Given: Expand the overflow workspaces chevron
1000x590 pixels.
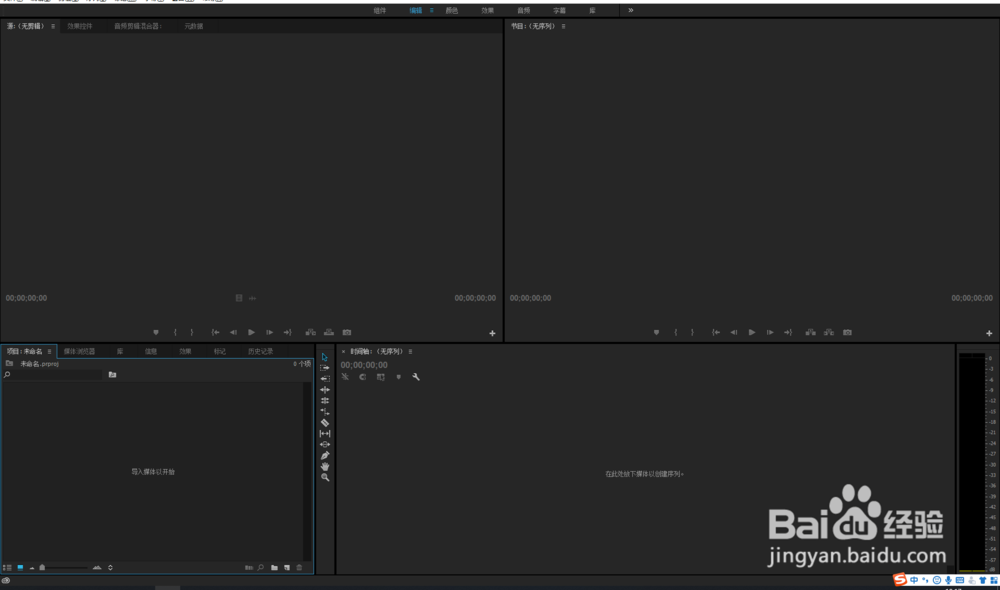Looking at the screenshot, I should [631, 10].
